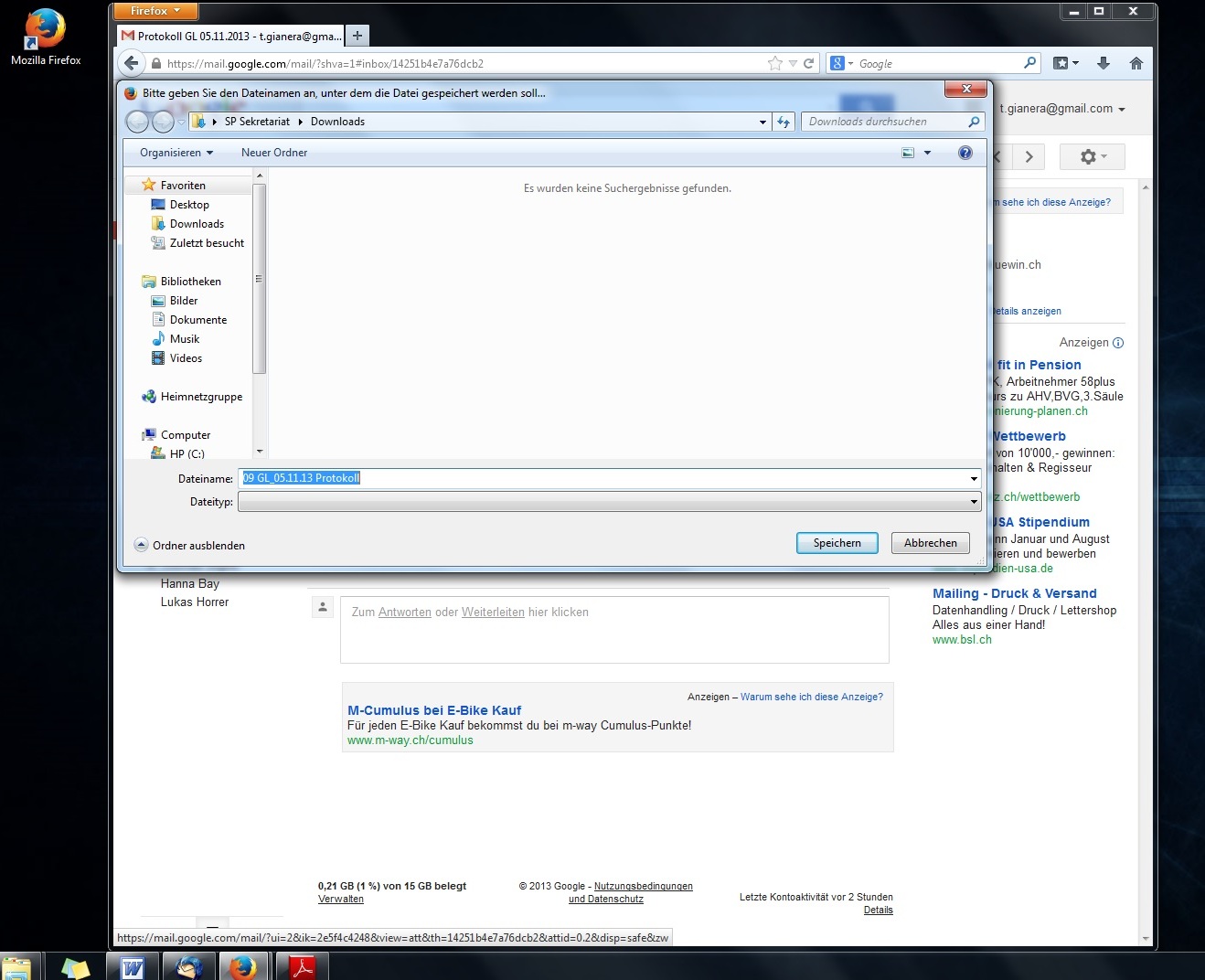Screen dimensions: 1205x980
Task: Open the t.gianera@gmail.com account dropdown in Gmail
Action: coord(1061,109)
